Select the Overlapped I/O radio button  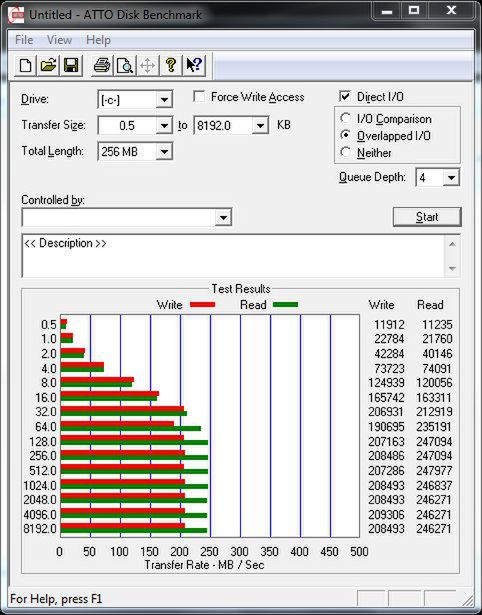(x=346, y=135)
